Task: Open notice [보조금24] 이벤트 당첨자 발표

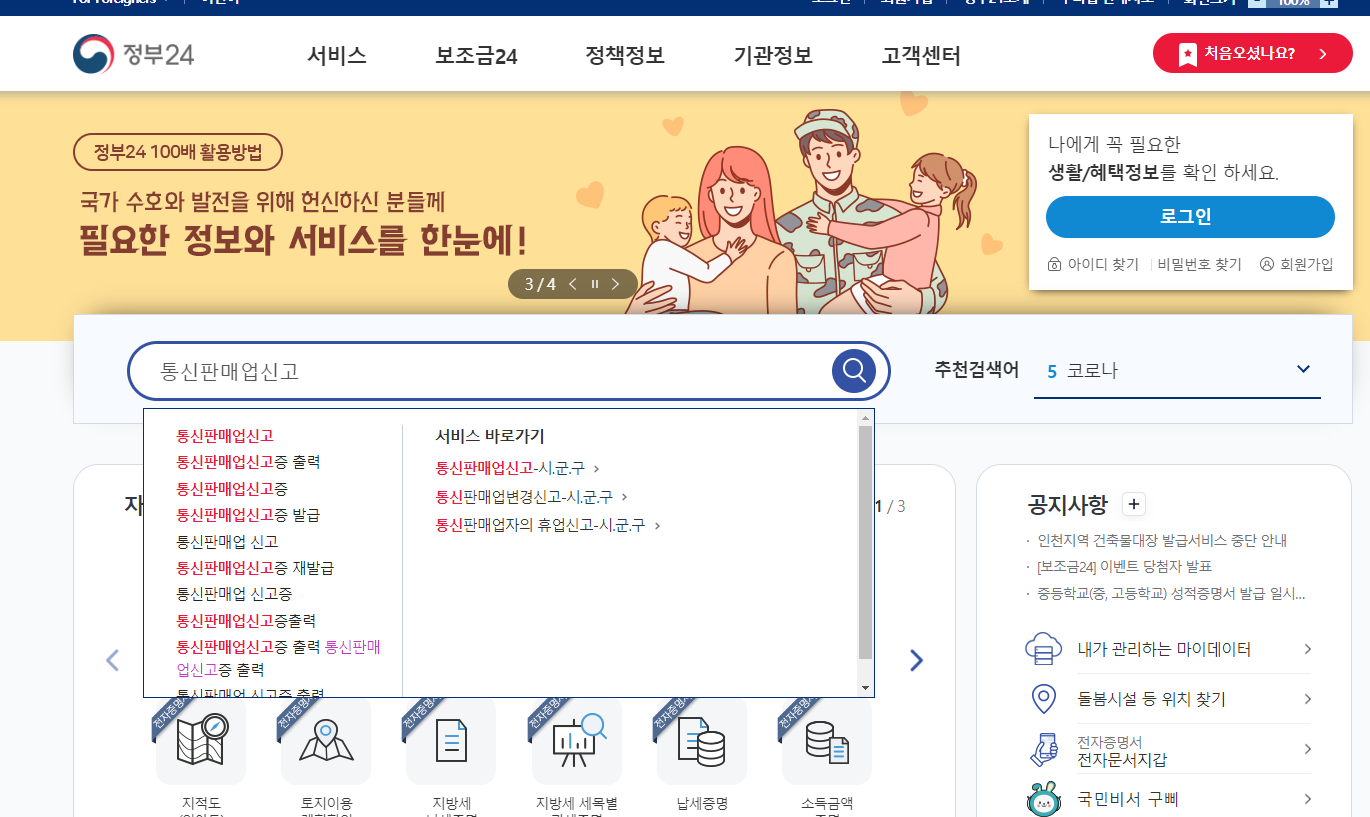Action: pyautogui.click(x=1125, y=567)
